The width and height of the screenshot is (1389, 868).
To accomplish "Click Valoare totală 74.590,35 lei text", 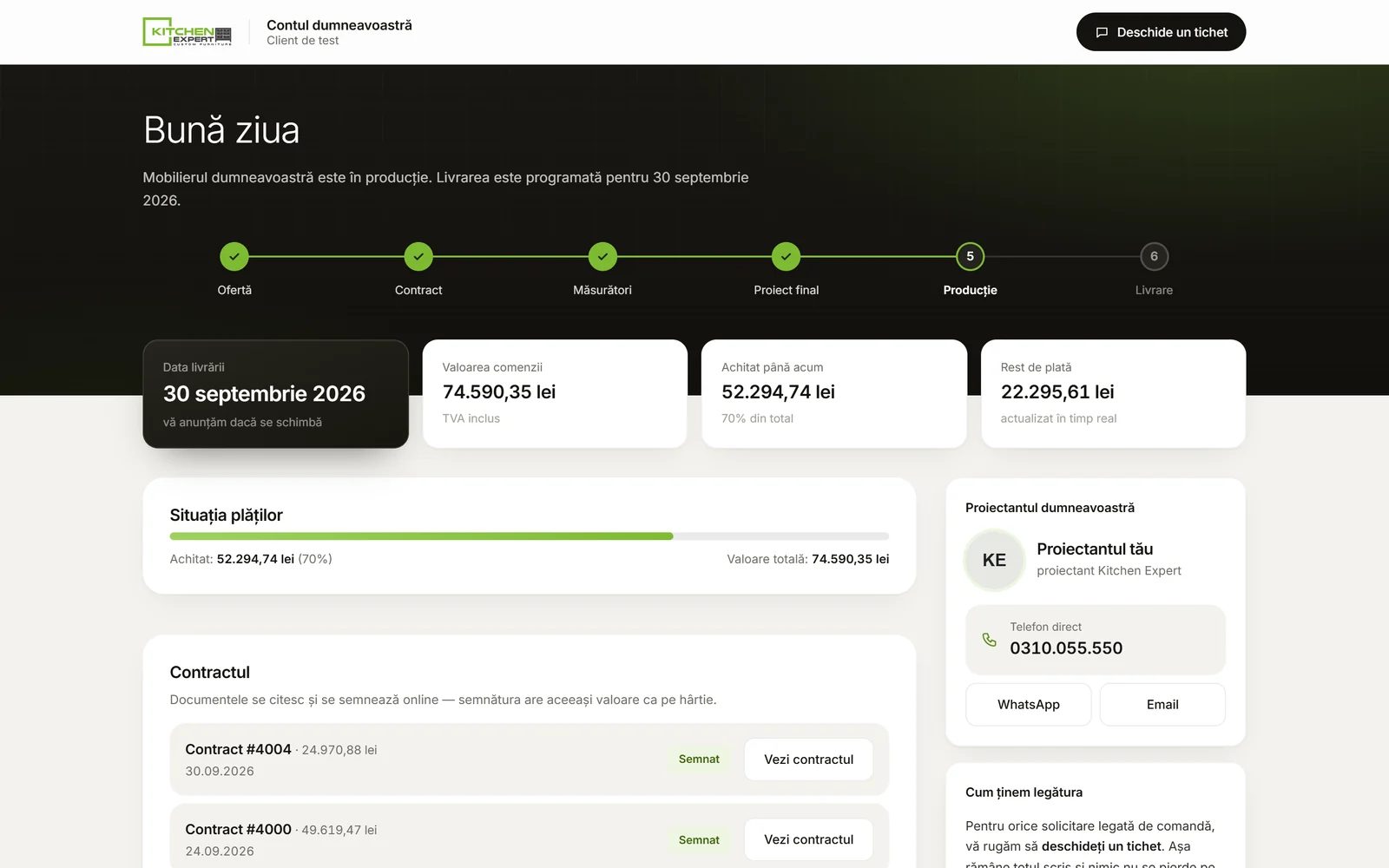I will tap(808, 559).
